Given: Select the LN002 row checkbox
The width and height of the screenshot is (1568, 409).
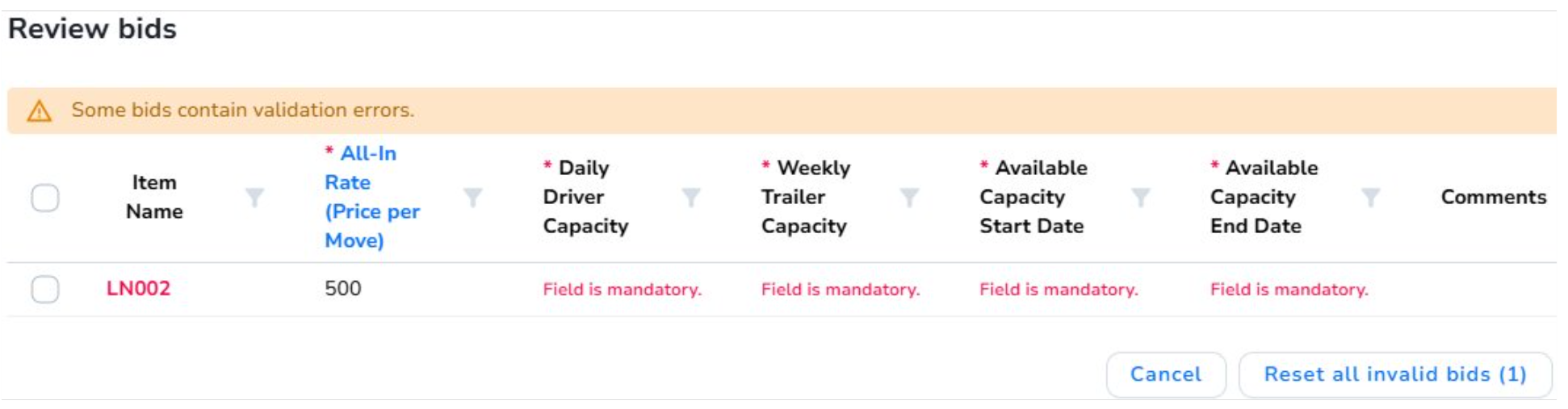Looking at the screenshot, I should click(45, 289).
